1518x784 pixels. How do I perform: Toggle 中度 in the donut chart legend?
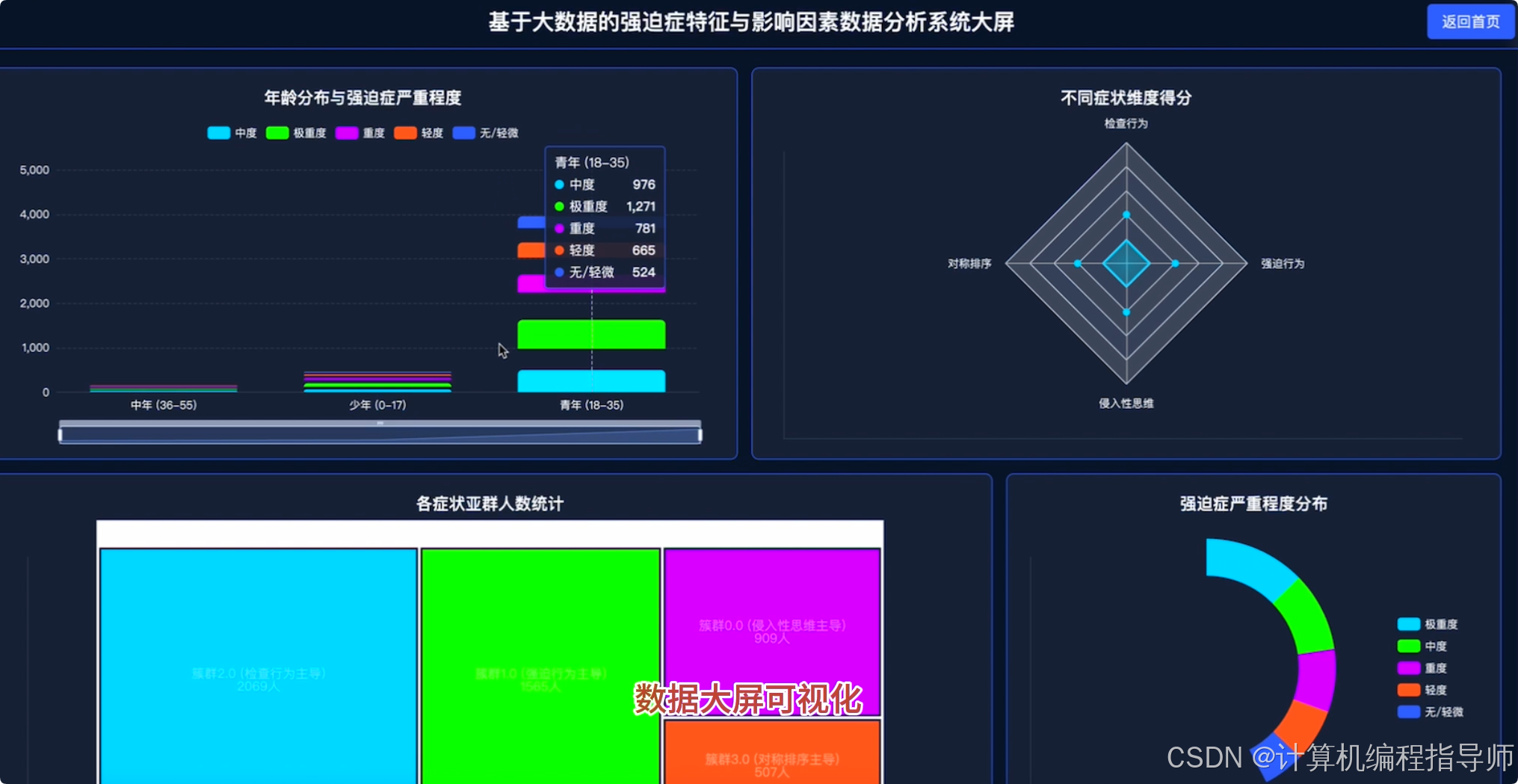click(1422, 646)
